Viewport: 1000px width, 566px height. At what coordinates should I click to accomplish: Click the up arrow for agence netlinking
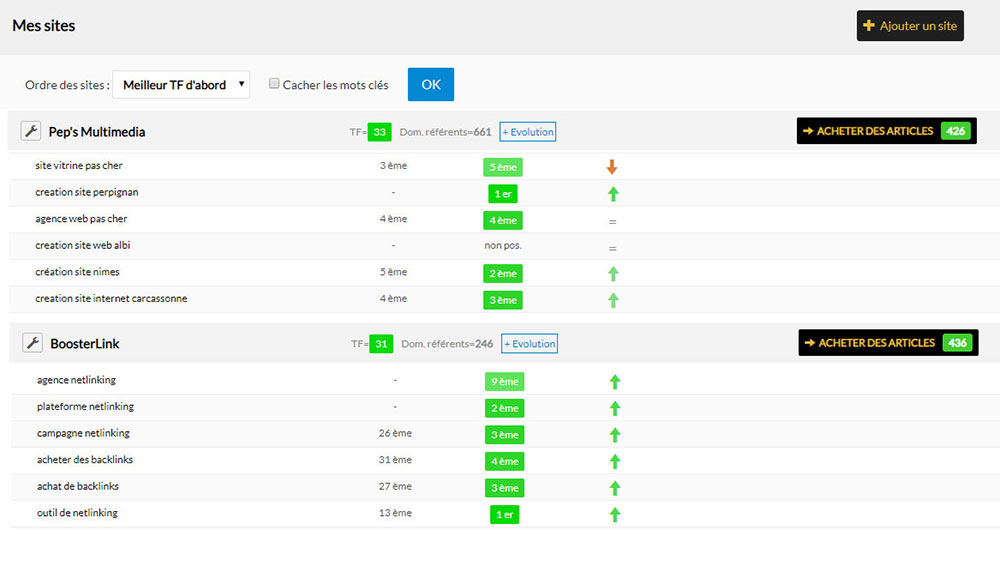coord(615,382)
